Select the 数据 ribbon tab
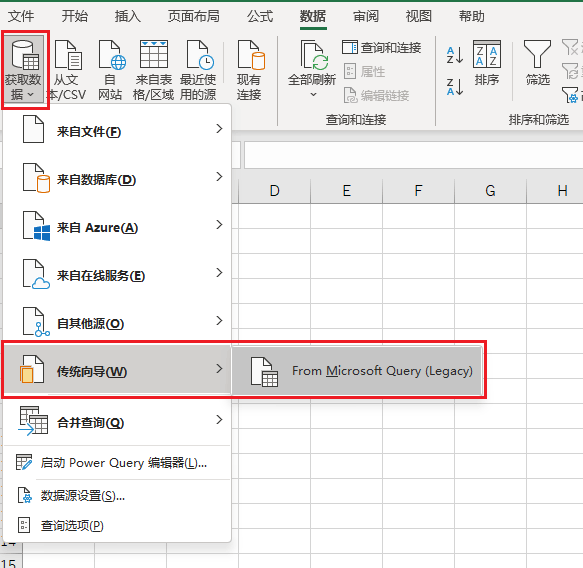The image size is (583, 568). click(313, 16)
